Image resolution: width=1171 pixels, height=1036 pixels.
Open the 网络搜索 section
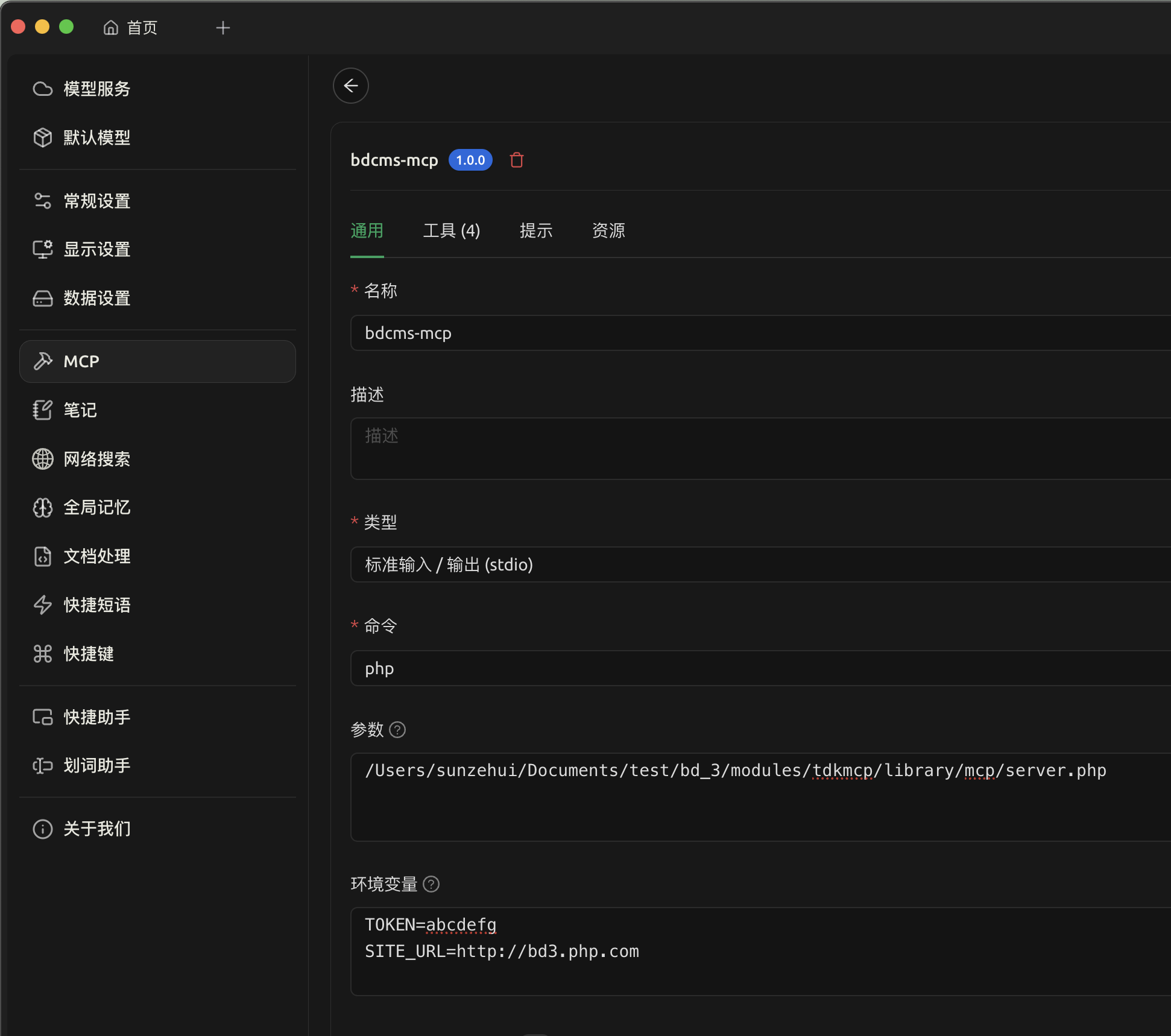click(96, 459)
